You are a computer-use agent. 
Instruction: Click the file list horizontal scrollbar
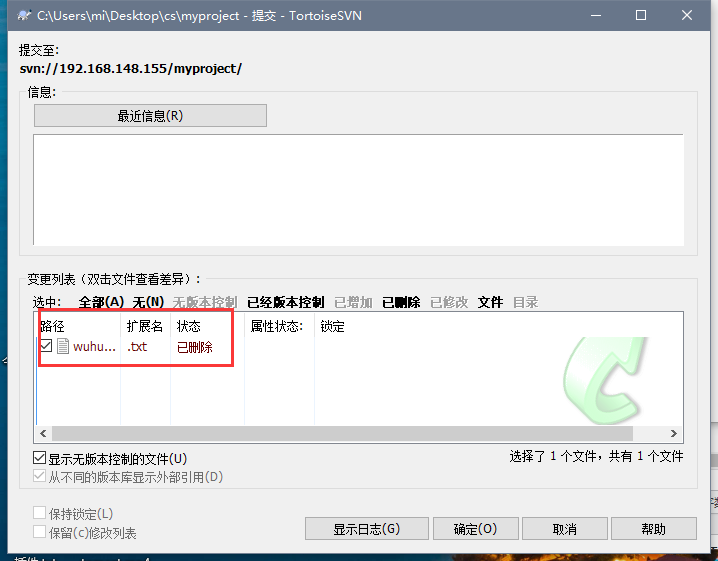coord(342,433)
